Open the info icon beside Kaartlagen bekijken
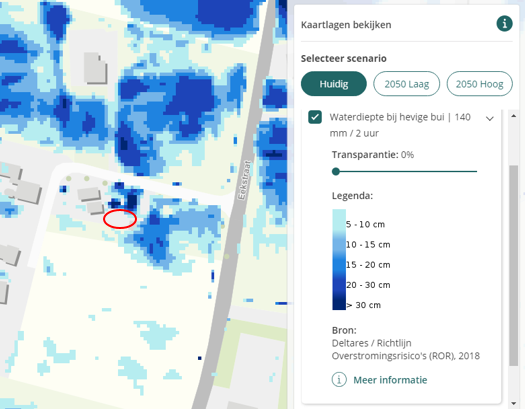 click(x=504, y=24)
